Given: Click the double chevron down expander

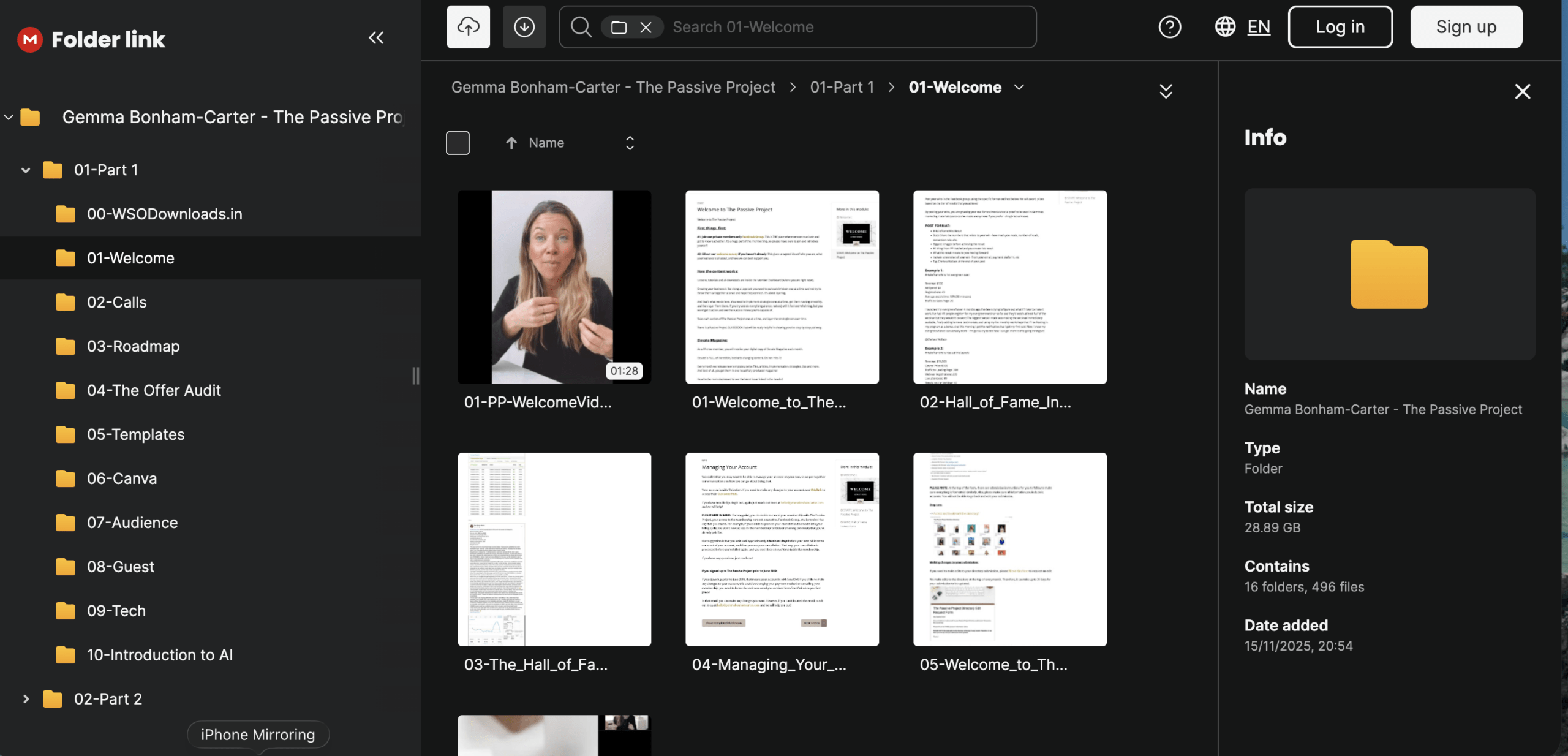Looking at the screenshot, I should [1166, 91].
